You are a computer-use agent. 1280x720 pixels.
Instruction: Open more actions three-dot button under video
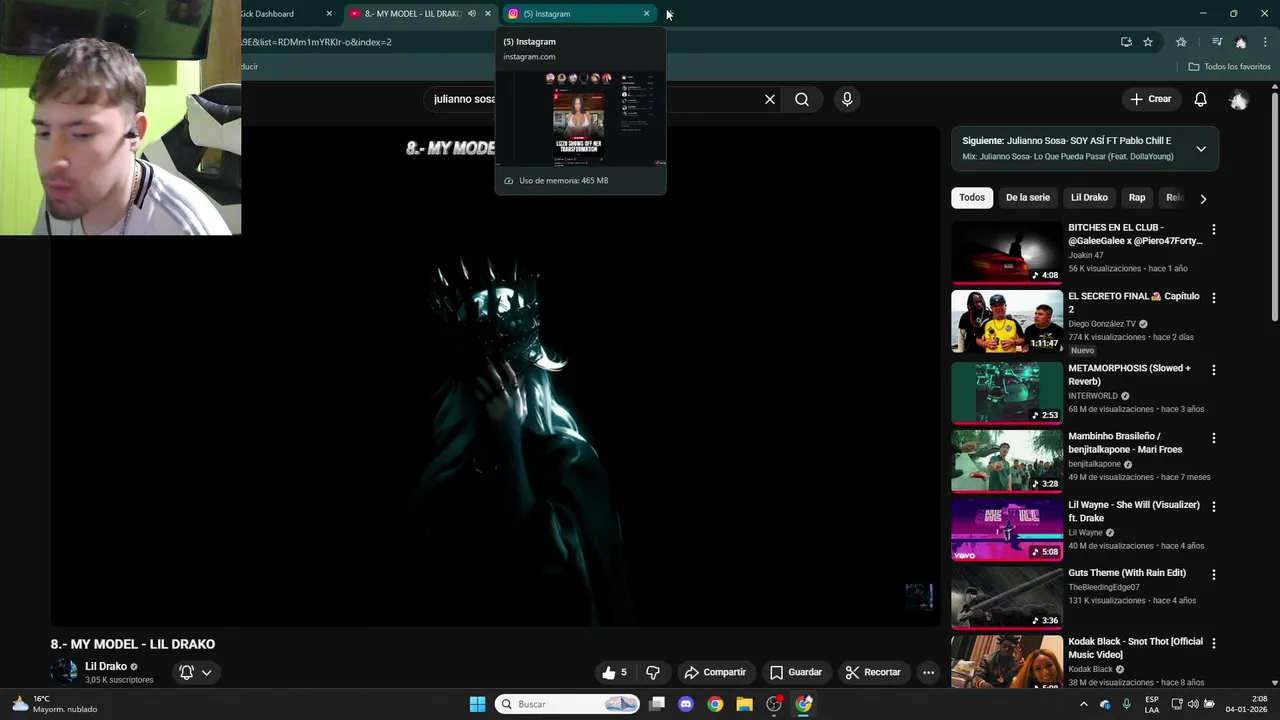[928, 672]
